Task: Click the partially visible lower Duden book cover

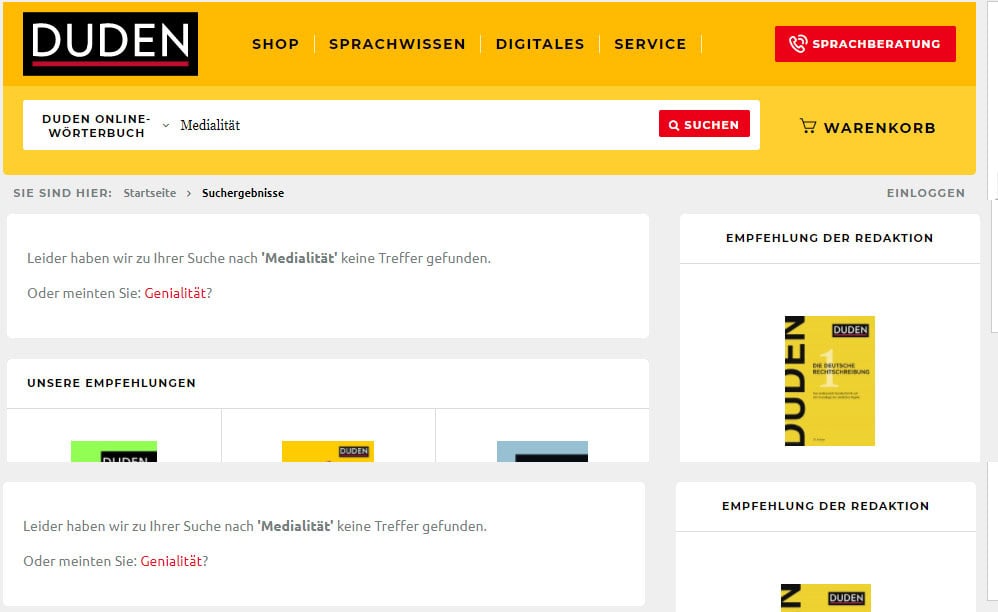Action: tap(826, 598)
